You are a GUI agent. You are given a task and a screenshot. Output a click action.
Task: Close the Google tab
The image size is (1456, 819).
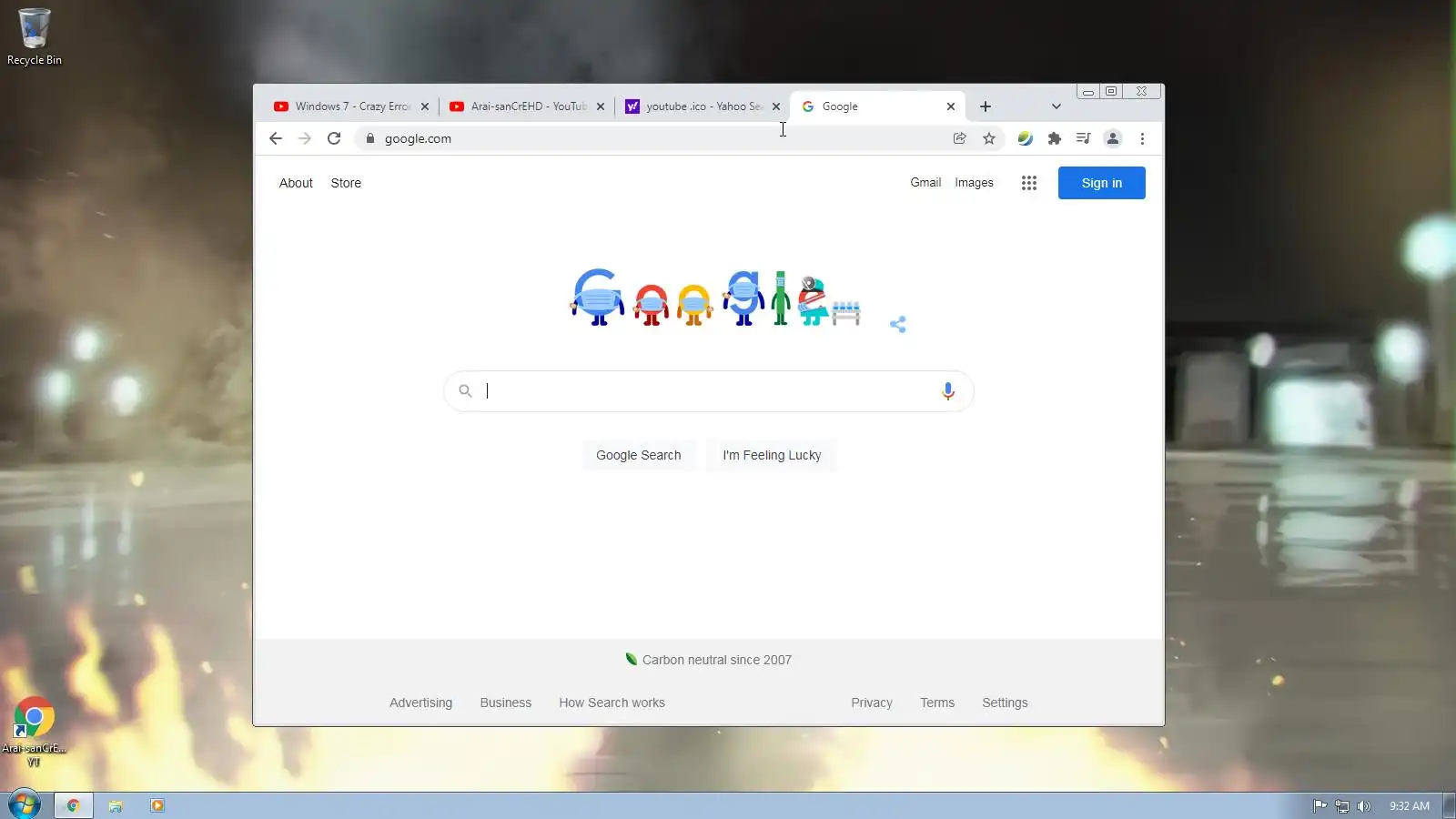tap(951, 106)
